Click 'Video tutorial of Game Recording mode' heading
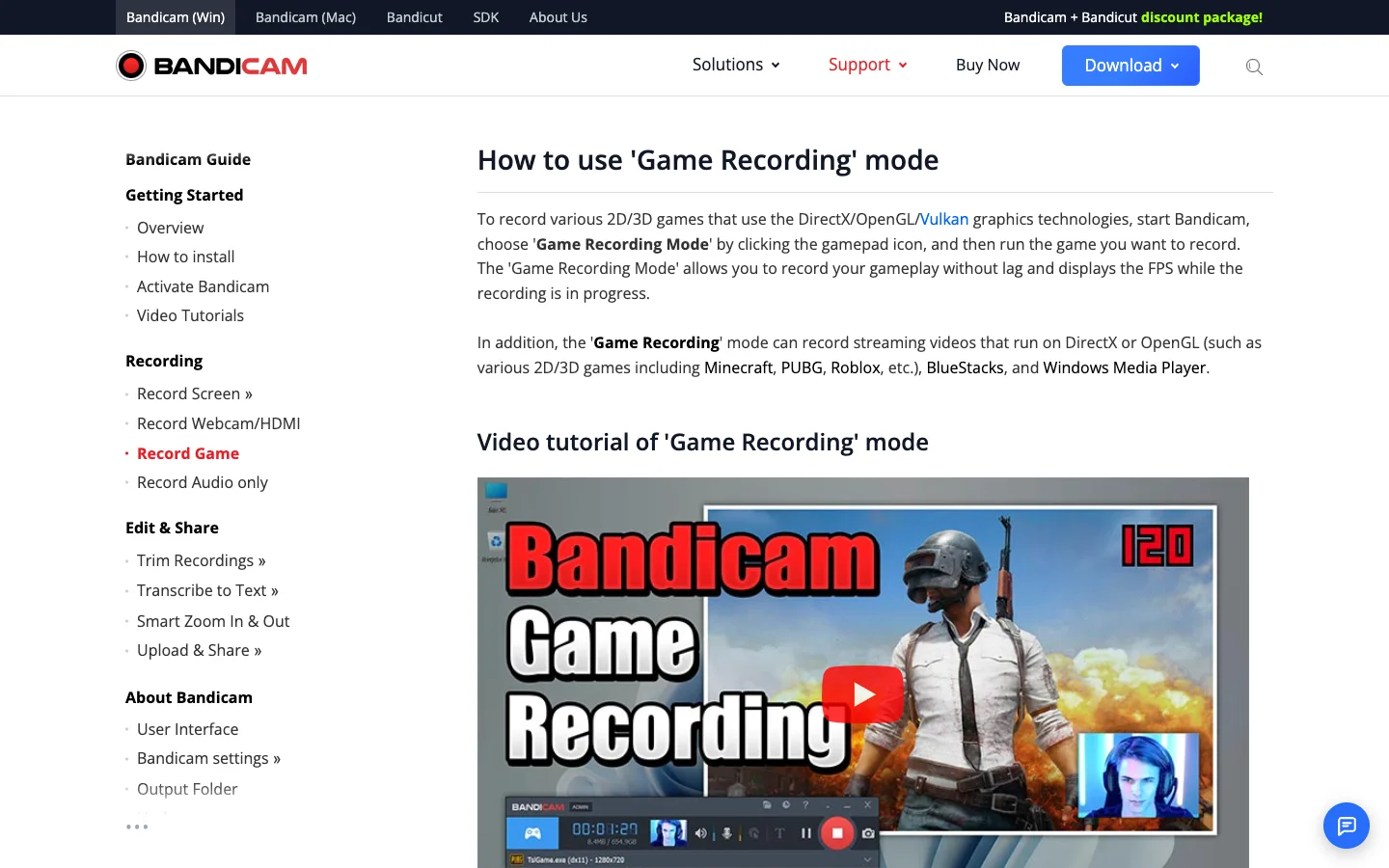The image size is (1389, 868). (703, 442)
